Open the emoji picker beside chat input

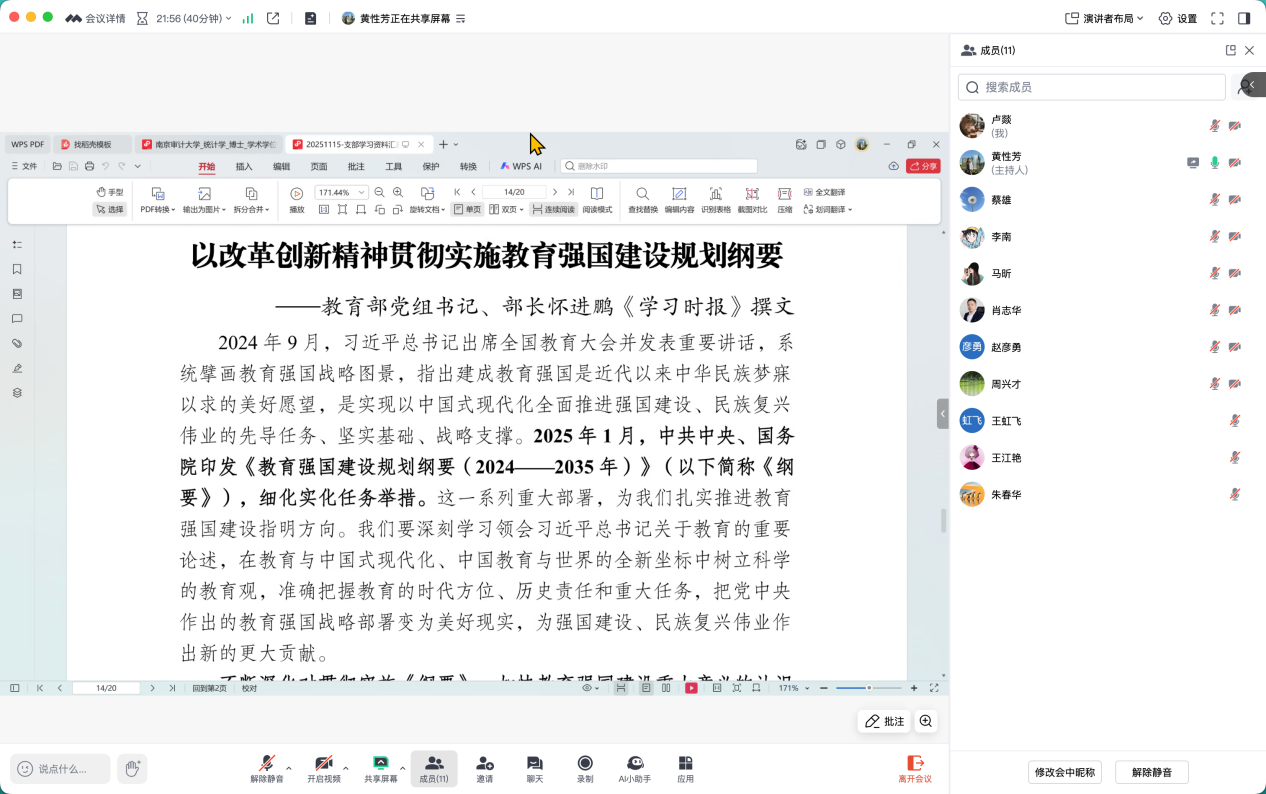click(25, 768)
